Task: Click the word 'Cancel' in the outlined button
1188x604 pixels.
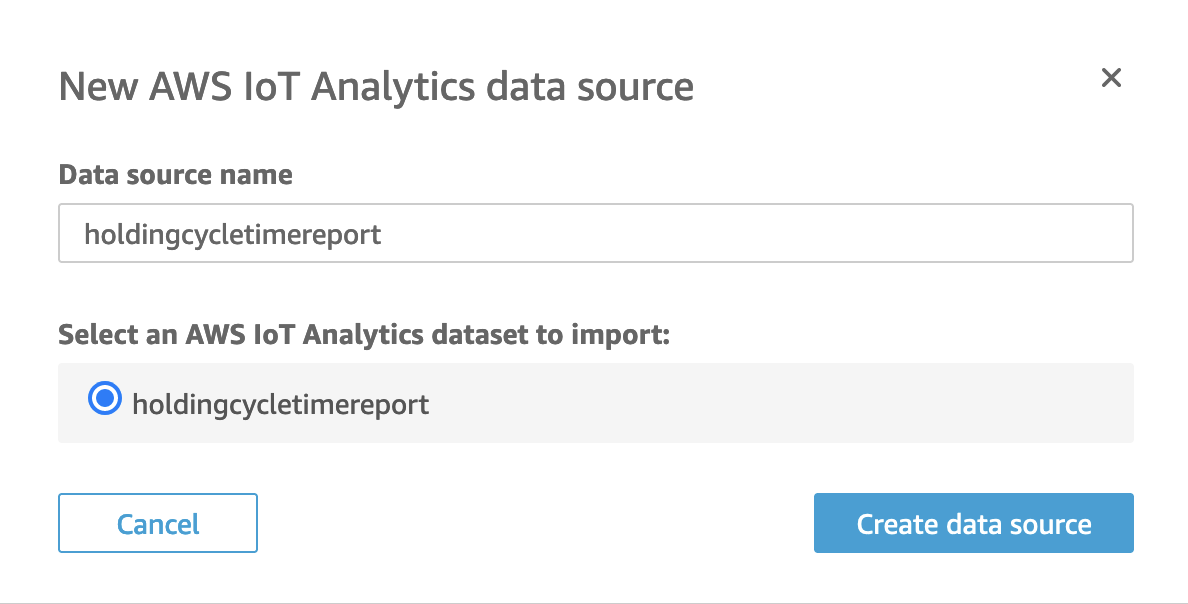Action: [158, 524]
